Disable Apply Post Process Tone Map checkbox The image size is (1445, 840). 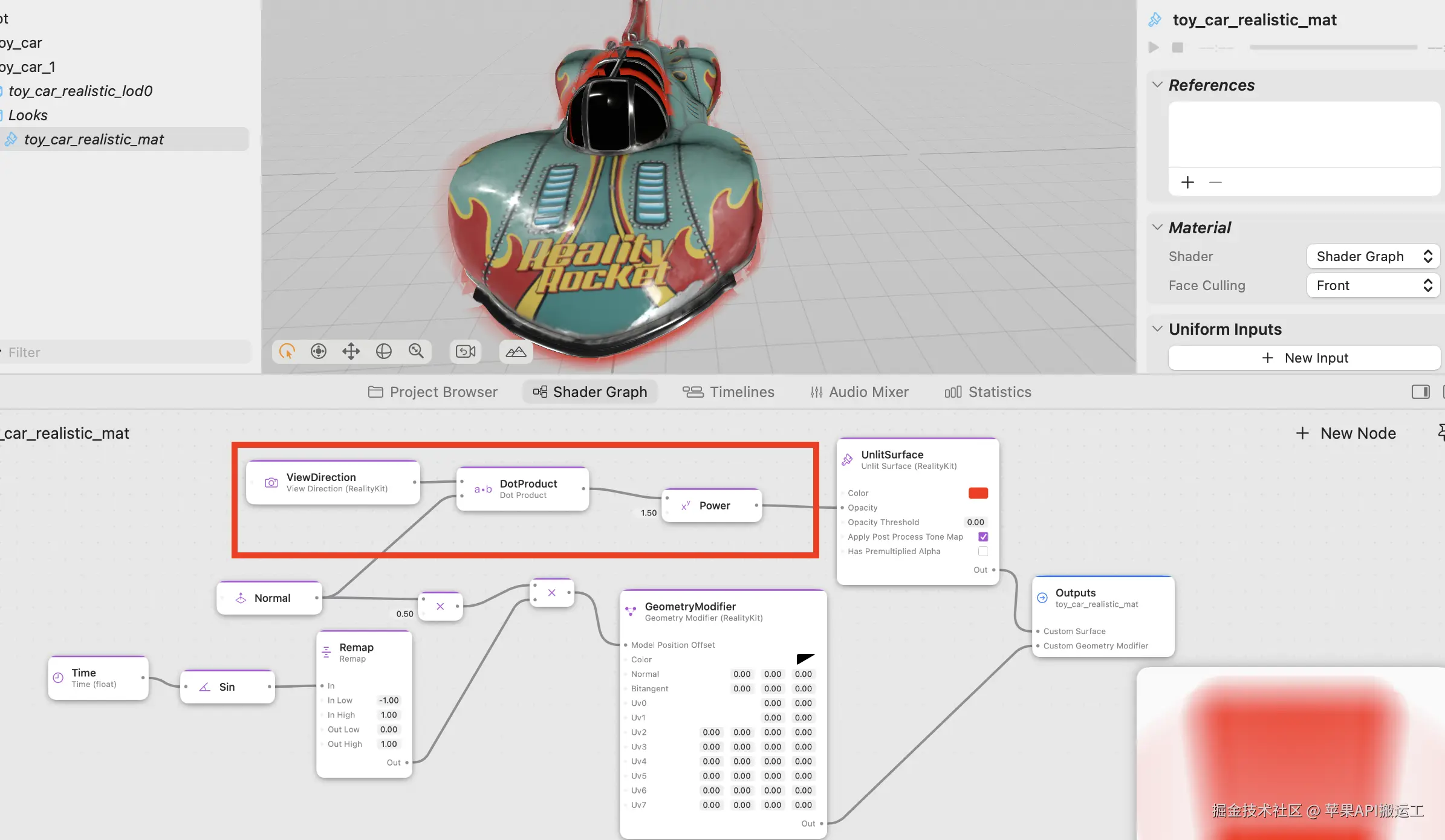coord(983,537)
